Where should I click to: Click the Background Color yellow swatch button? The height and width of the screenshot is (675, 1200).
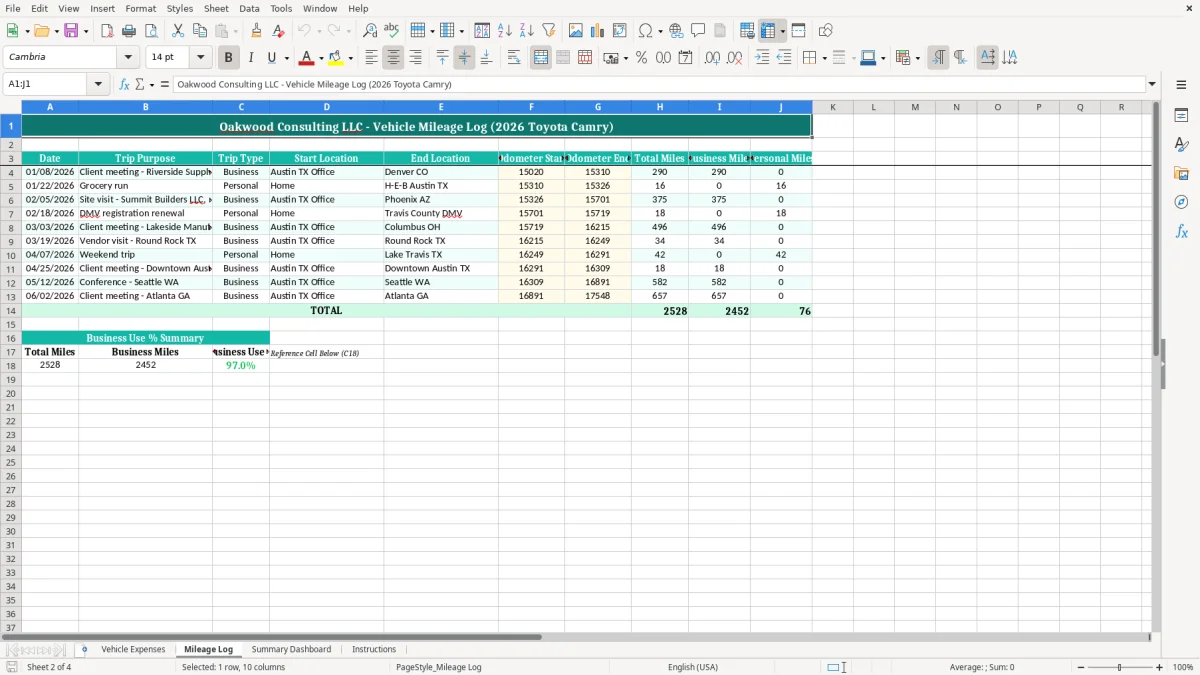[x=336, y=58]
